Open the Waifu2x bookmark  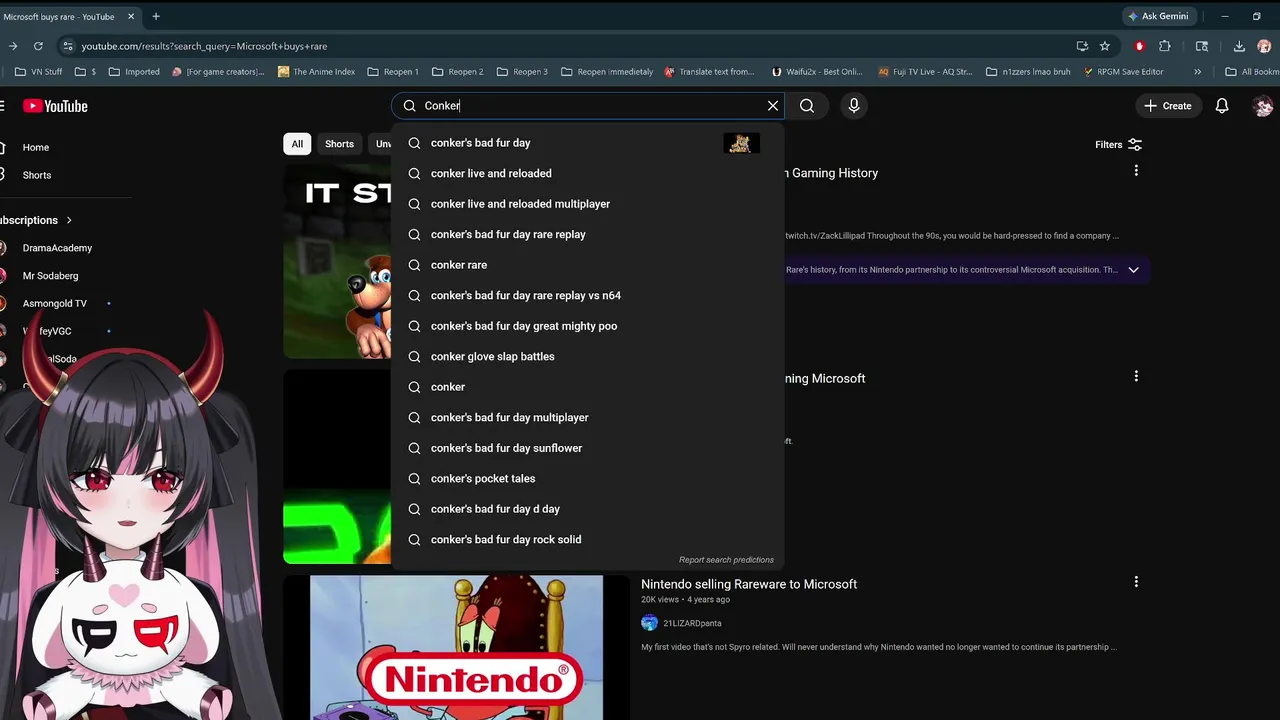817,72
